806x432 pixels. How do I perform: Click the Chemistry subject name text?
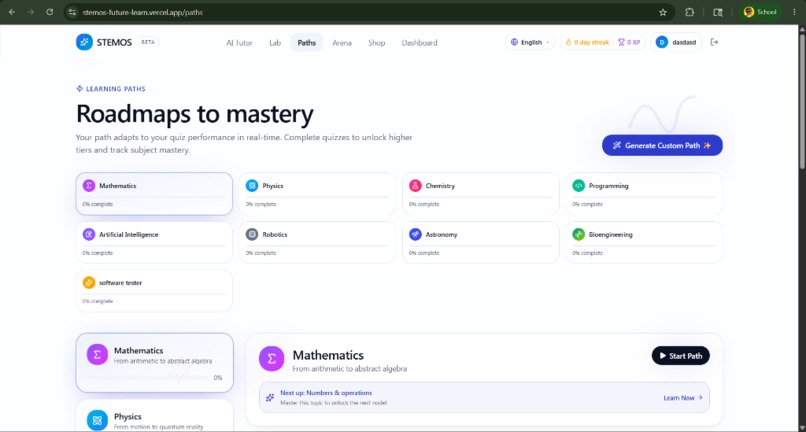pyautogui.click(x=440, y=186)
